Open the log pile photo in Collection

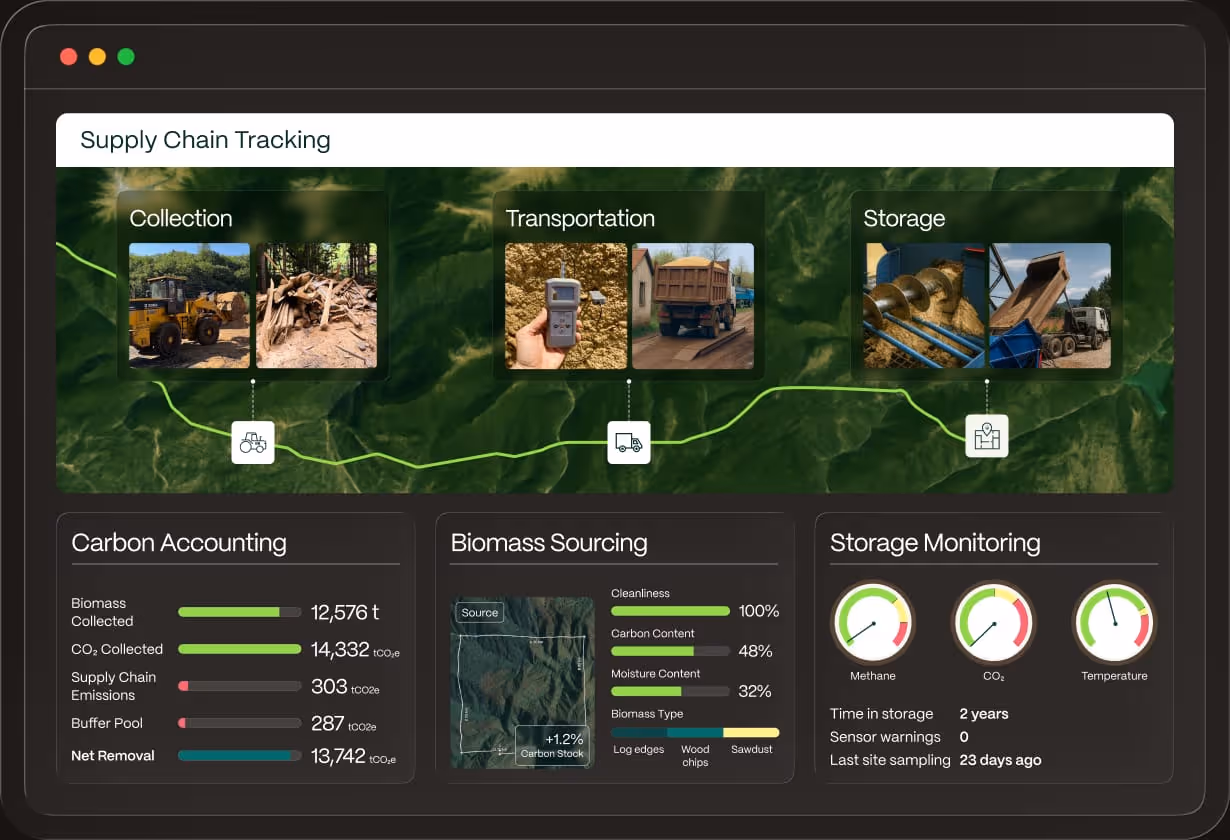[317, 305]
